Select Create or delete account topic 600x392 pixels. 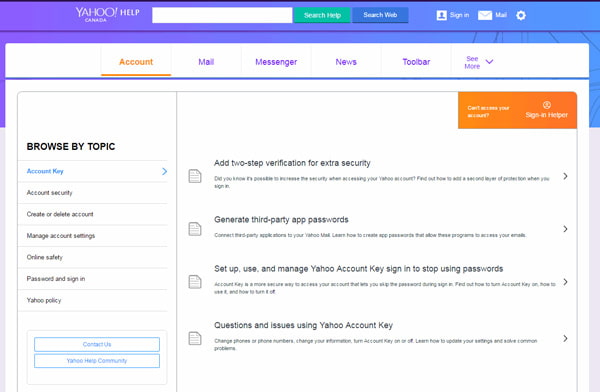point(93,214)
